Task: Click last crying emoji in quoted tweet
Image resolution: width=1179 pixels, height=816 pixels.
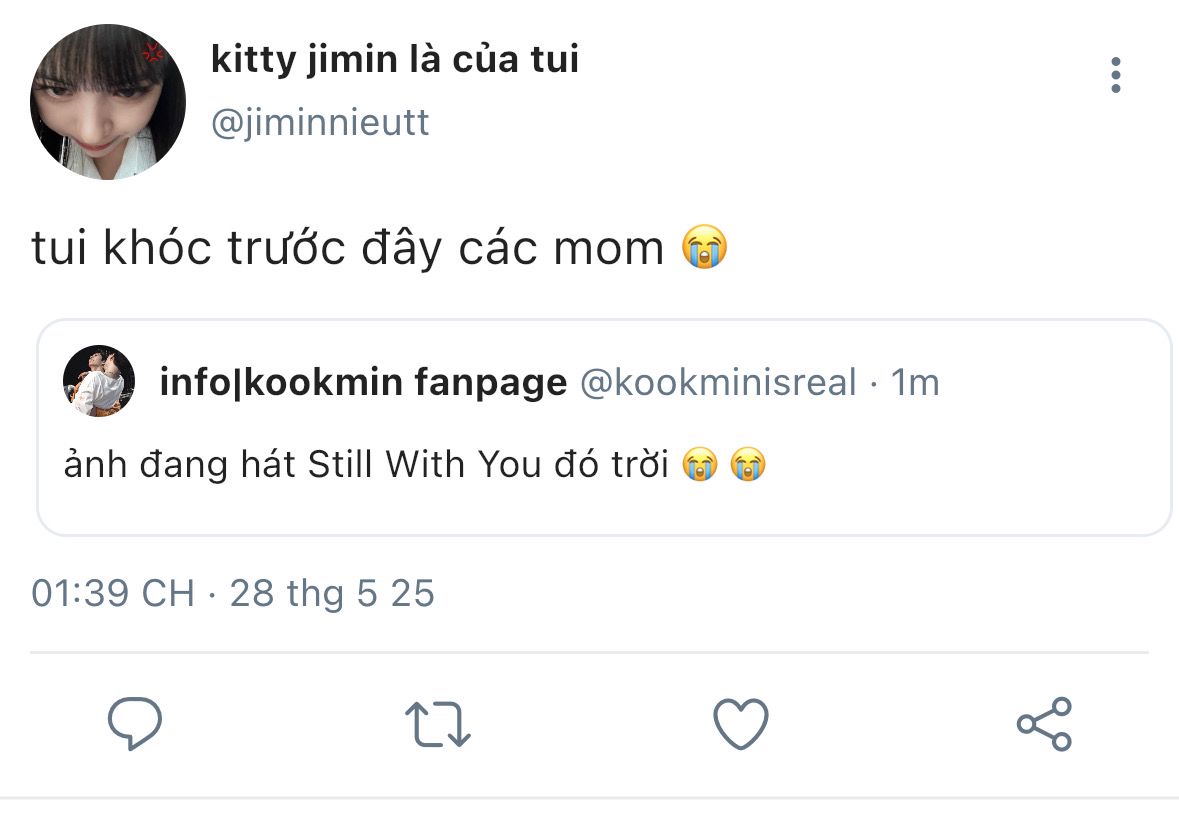Action: click(748, 465)
